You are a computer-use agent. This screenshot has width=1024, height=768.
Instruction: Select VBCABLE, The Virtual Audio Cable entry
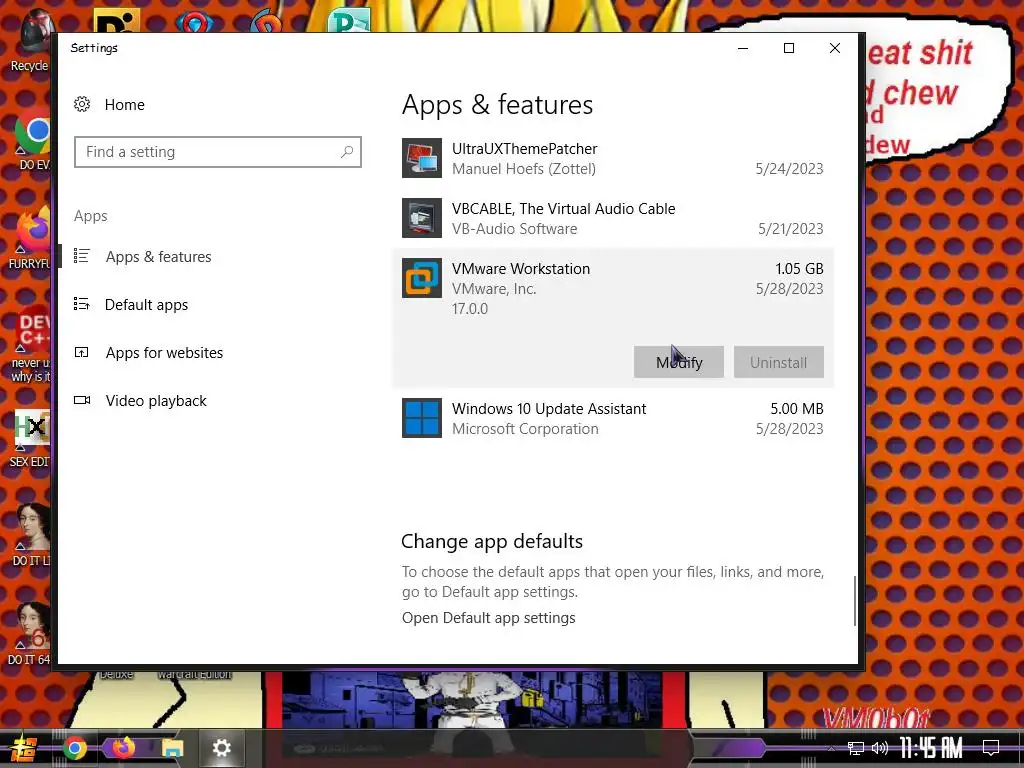click(564, 209)
